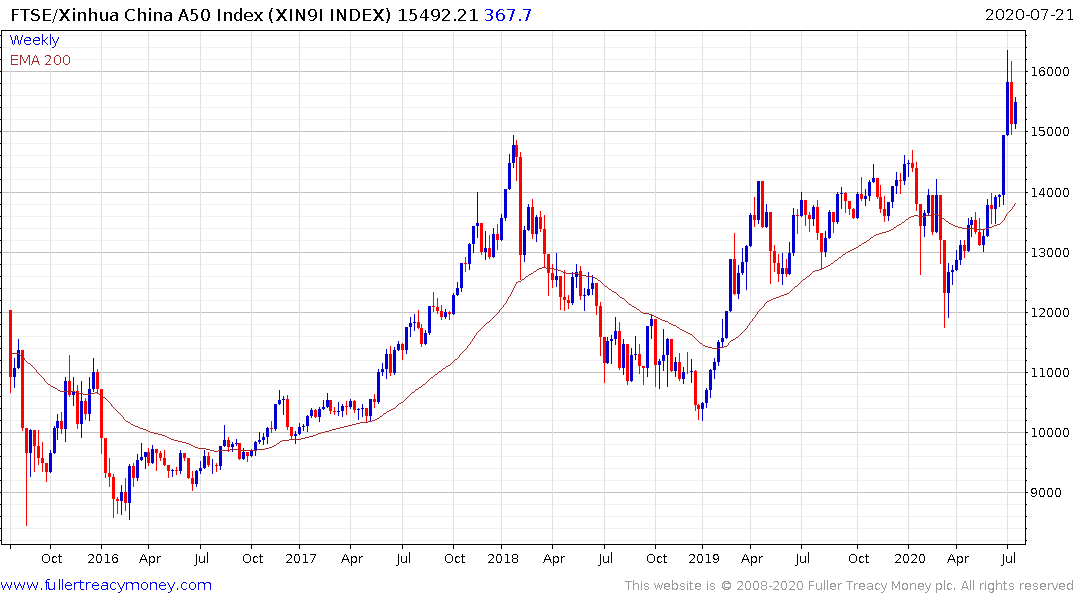Click the 11000 price axis label
This screenshot has height=600, width=1075.
(1050, 372)
